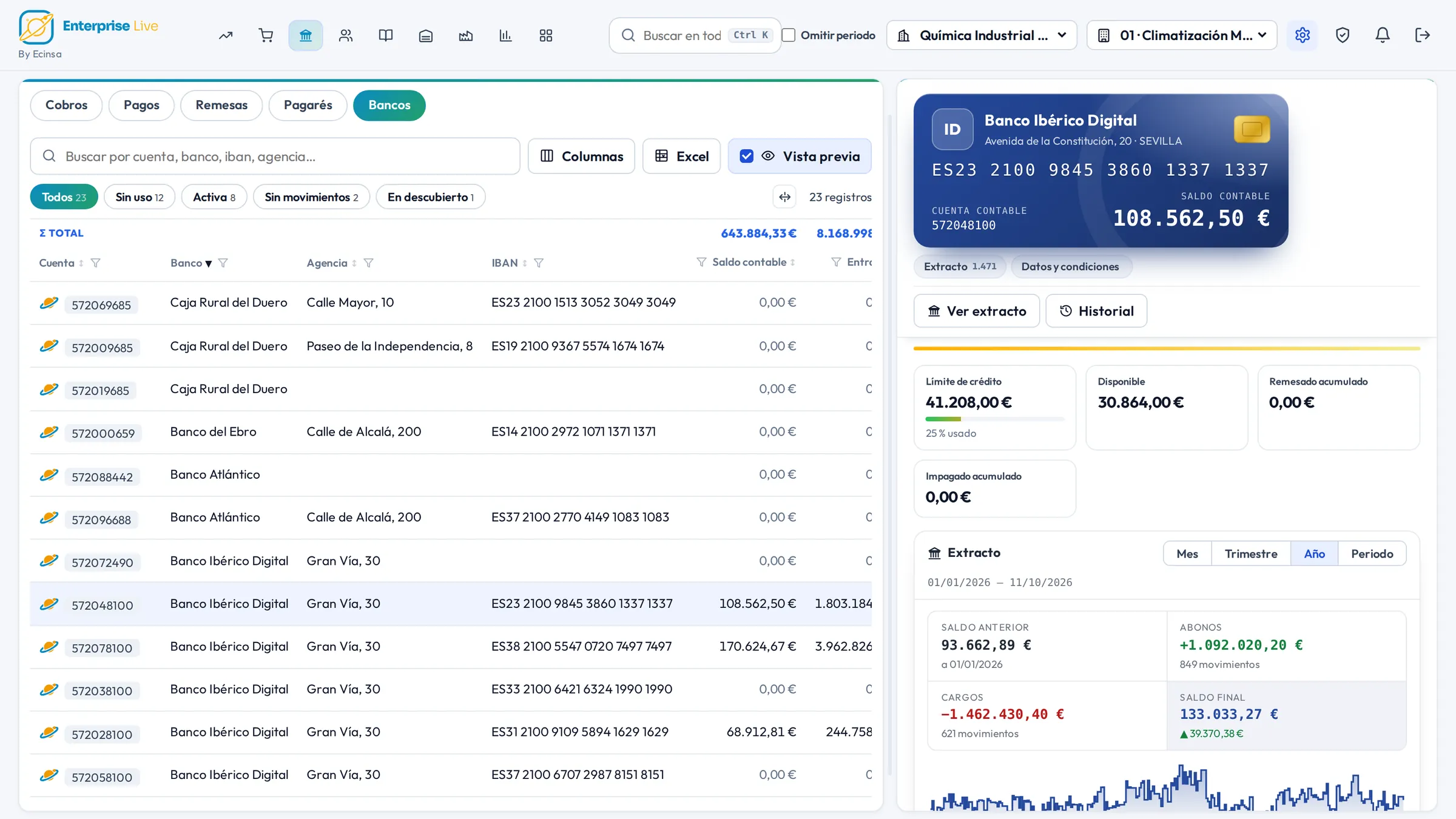Click filter funnel on Saldo contable column

pos(701,262)
